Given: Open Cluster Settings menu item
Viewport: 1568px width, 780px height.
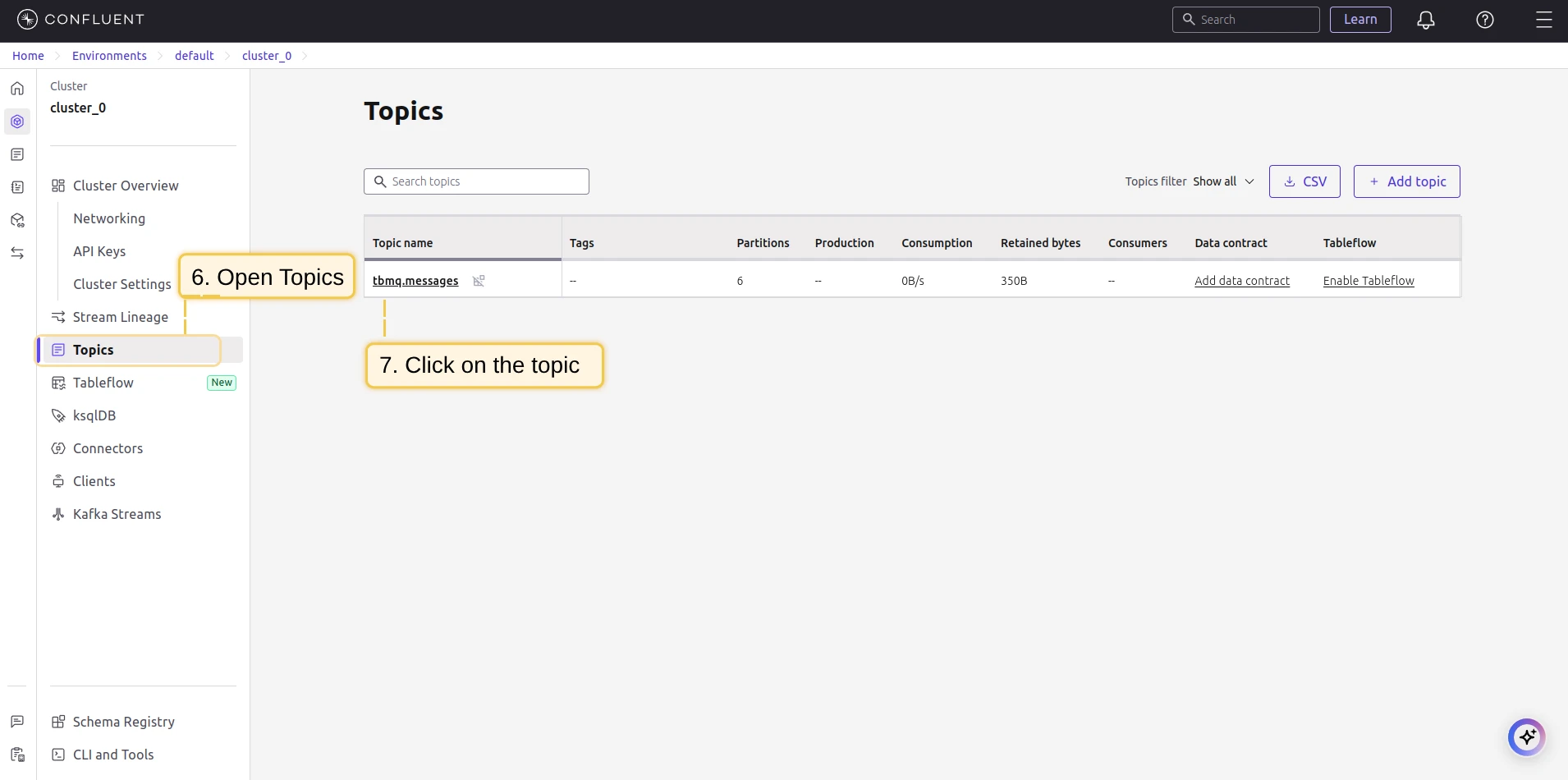Looking at the screenshot, I should [x=122, y=284].
